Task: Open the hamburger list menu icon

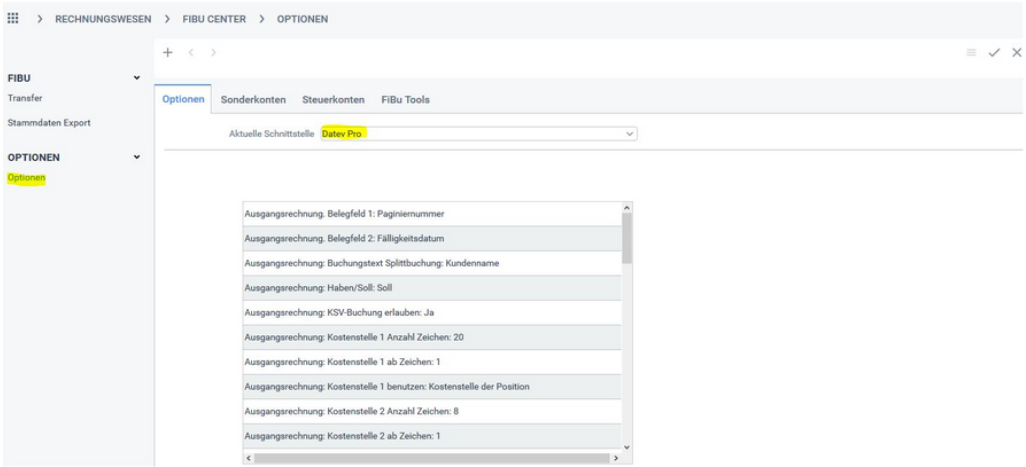Action: (971, 52)
